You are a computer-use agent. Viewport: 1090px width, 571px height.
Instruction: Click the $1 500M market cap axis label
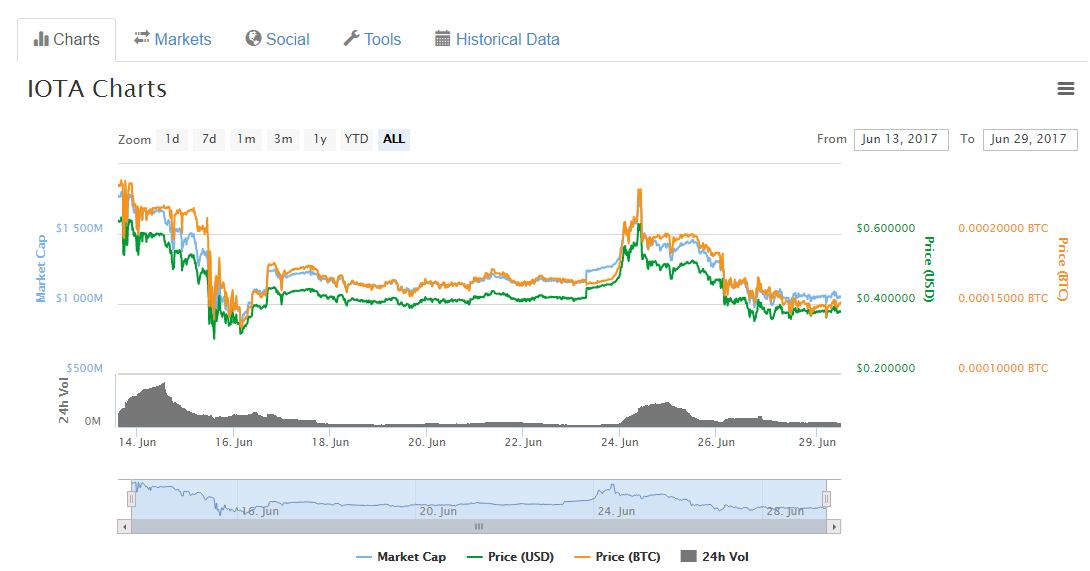(x=79, y=228)
